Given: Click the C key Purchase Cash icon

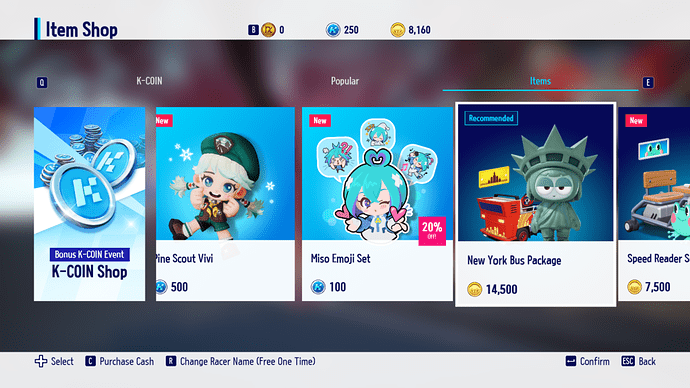Looking at the screenshot, I should [90, 361].
